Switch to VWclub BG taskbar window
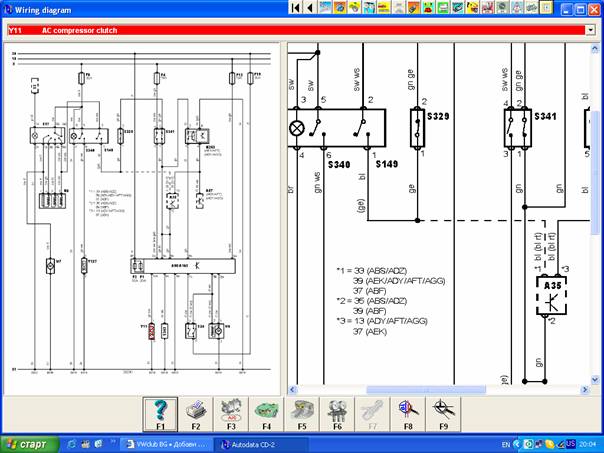The width and height of the screenshot is (604, 453). (168, 444)
